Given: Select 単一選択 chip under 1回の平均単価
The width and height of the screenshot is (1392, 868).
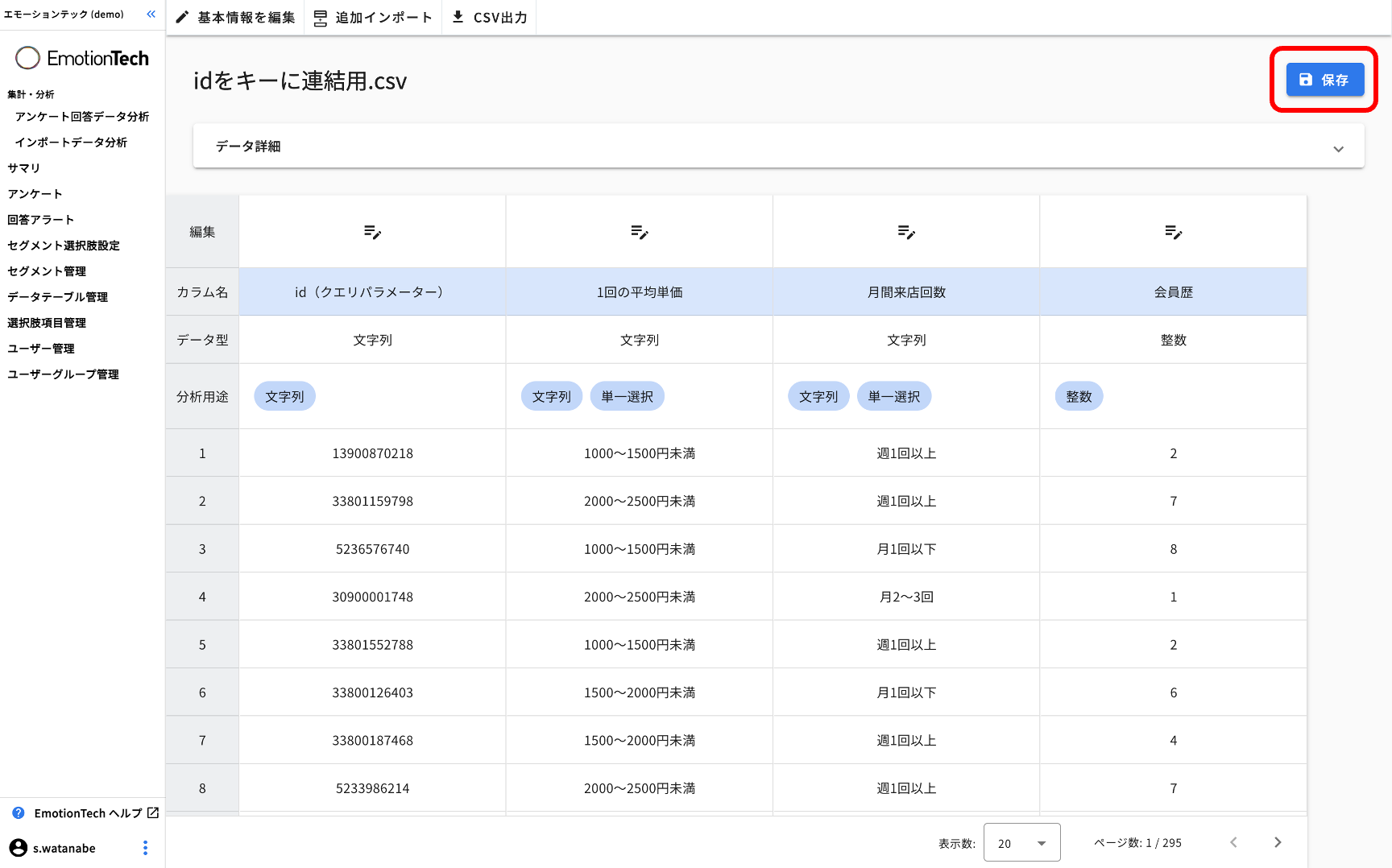Looking at the screenshot, I should [x=627, y=397].
